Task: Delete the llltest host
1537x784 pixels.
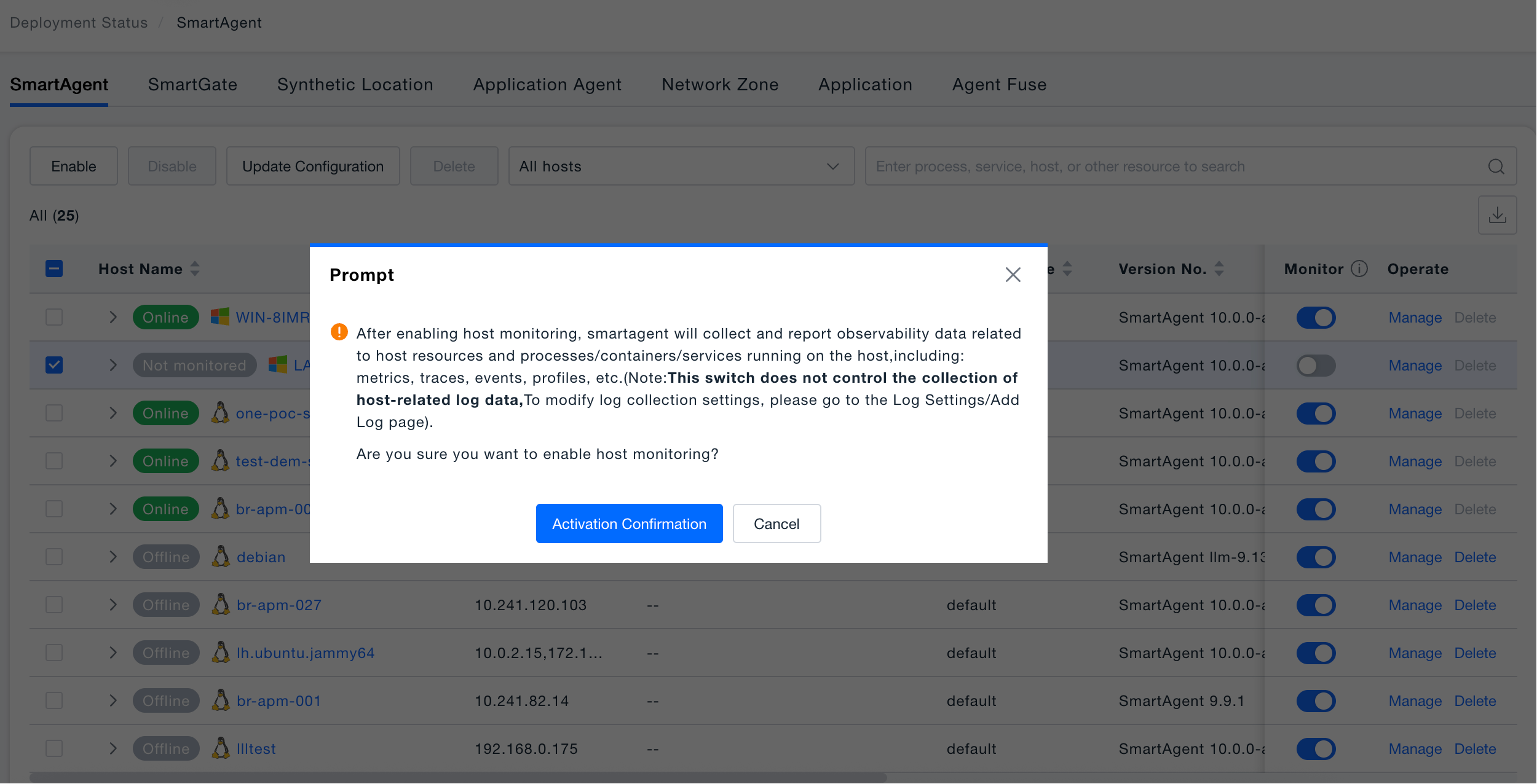Action: click(x=1475, y=749)
